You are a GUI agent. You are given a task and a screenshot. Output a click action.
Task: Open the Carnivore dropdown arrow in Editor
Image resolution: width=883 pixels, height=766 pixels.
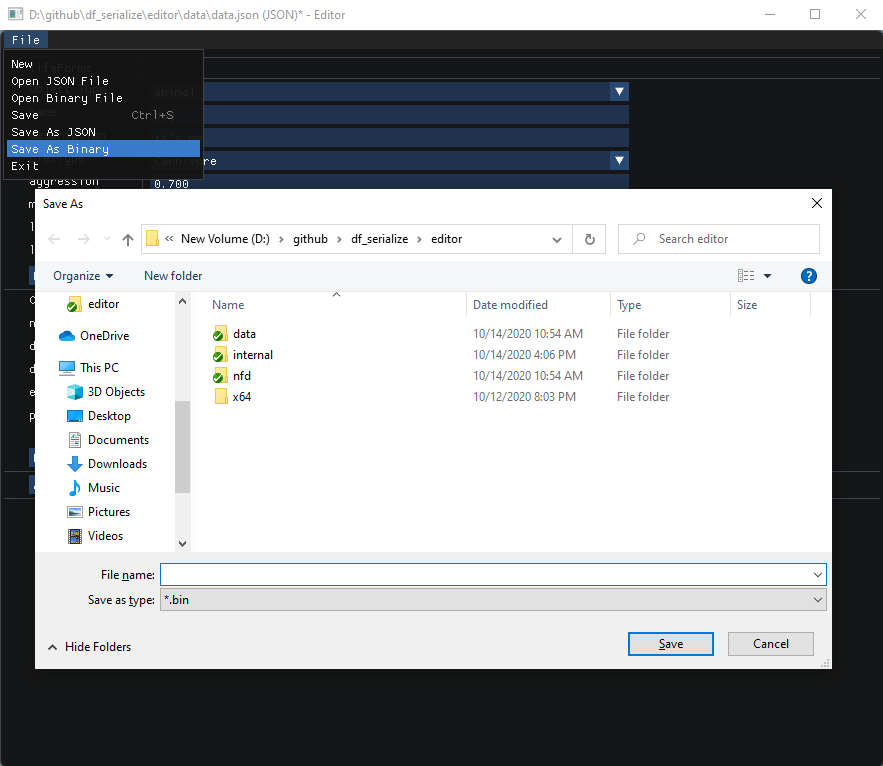619,161
